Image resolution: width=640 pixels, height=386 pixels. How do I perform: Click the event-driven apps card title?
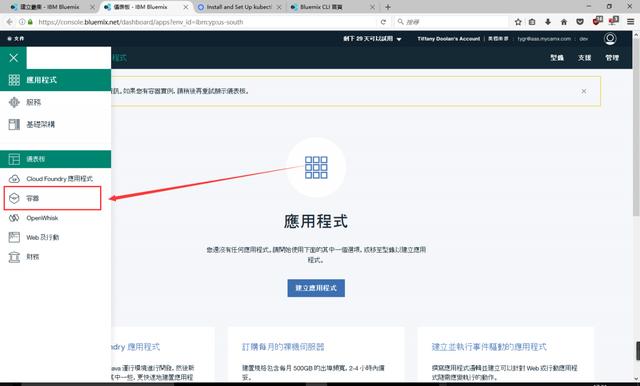[x=489, y=347]
